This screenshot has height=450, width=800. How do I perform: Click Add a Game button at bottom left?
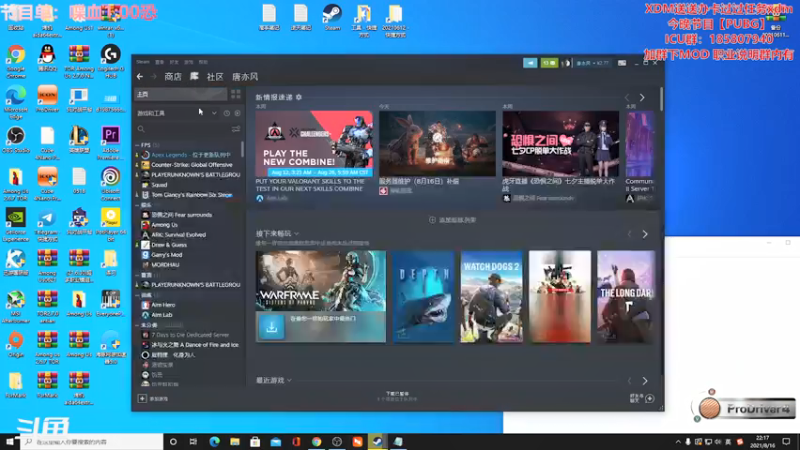[x=153, y=398]
